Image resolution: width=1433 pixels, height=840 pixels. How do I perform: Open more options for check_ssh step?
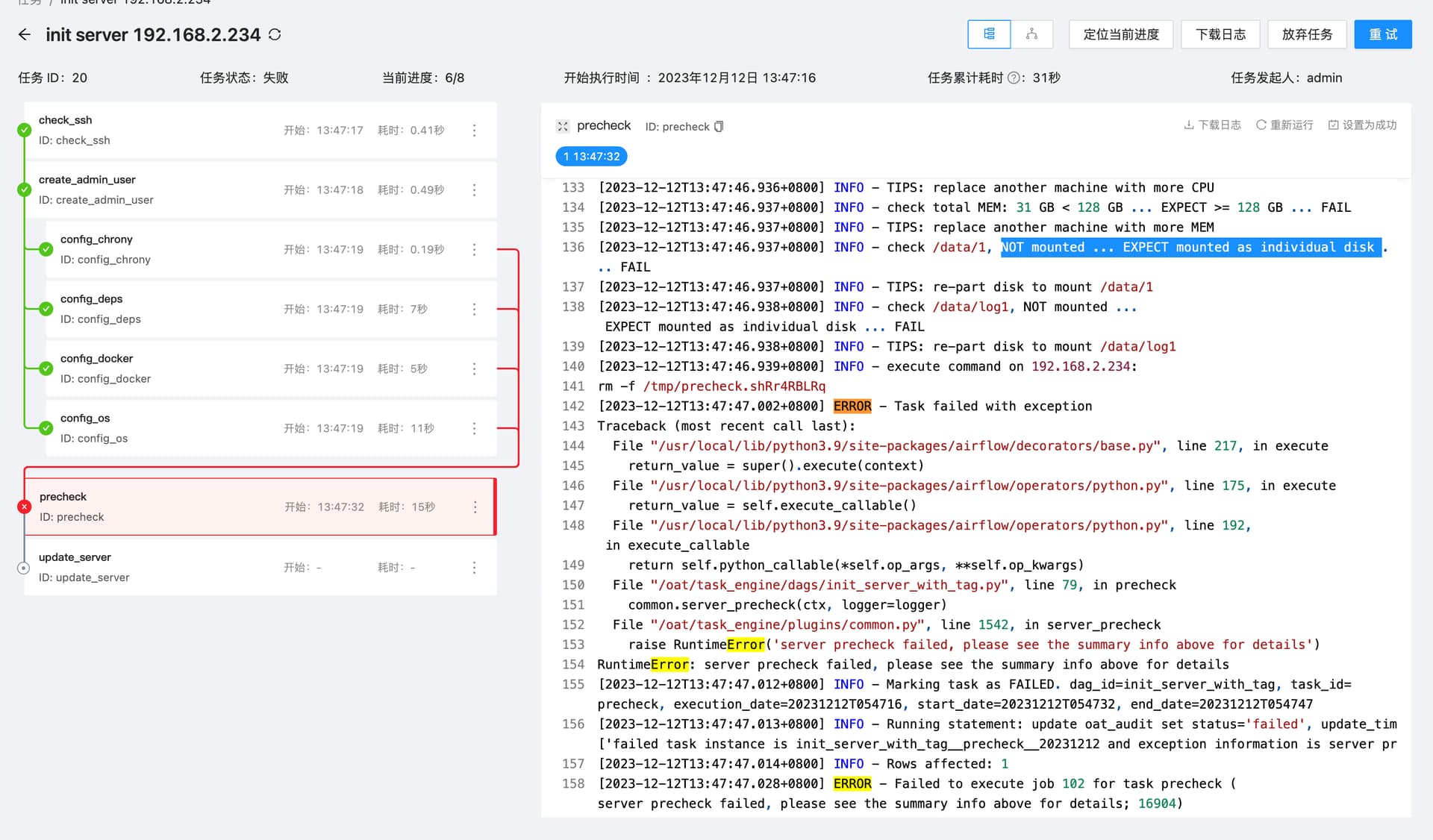(474, 131)
